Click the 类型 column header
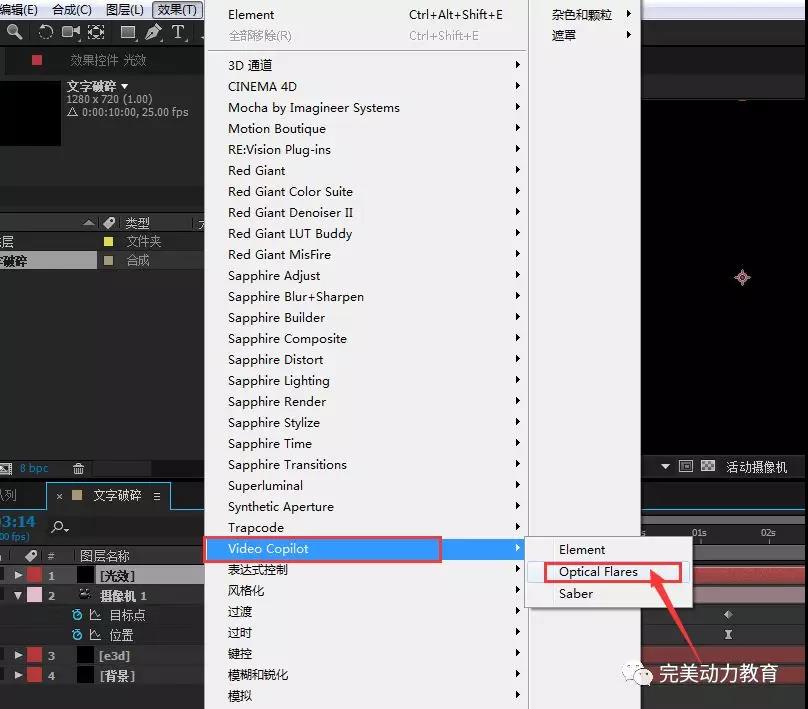 (x=138, y=223)
